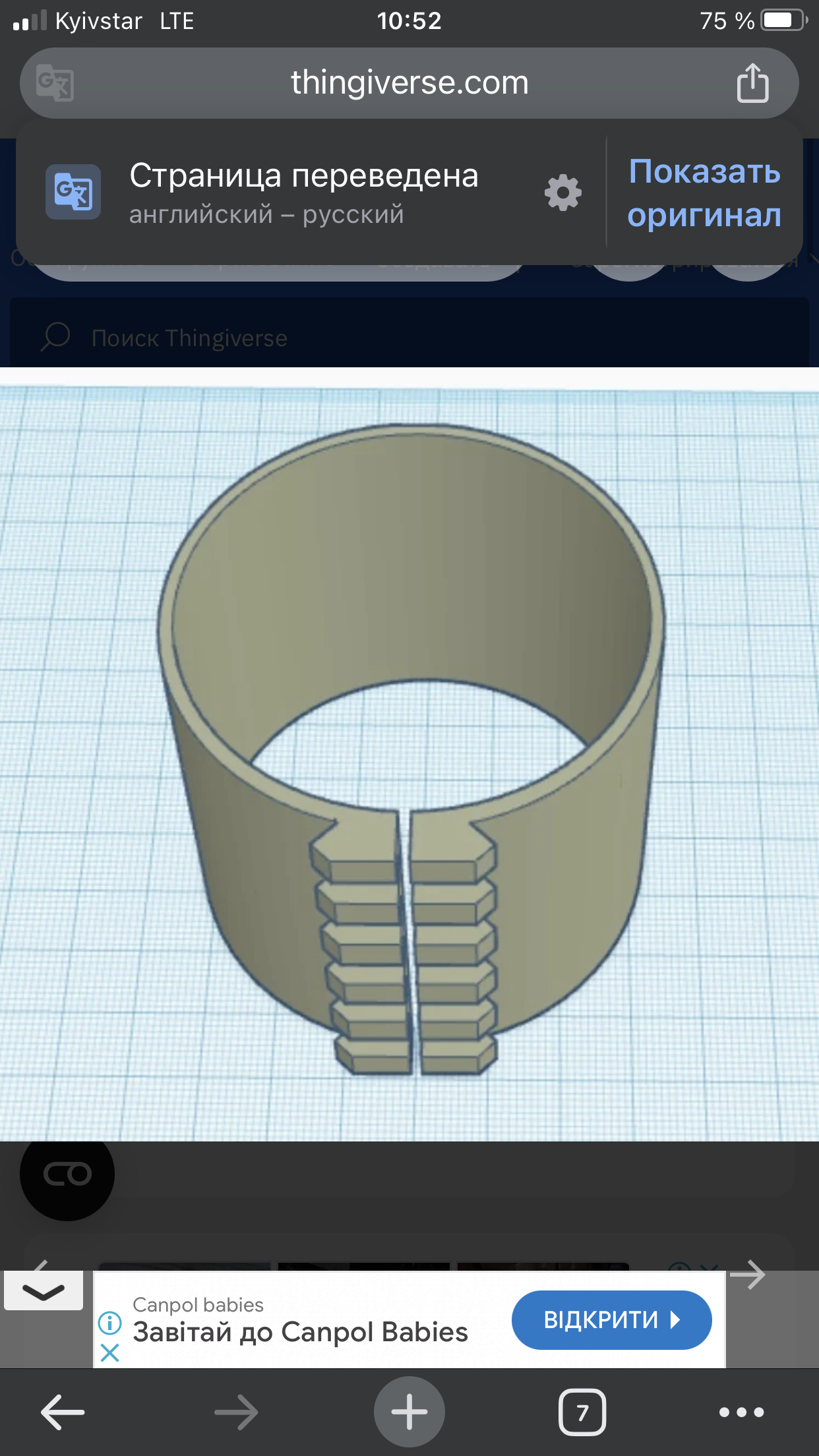Tap the battery indicator in status bar
Viewport: 819px width, 1456px height.
(x=785, y=20)
